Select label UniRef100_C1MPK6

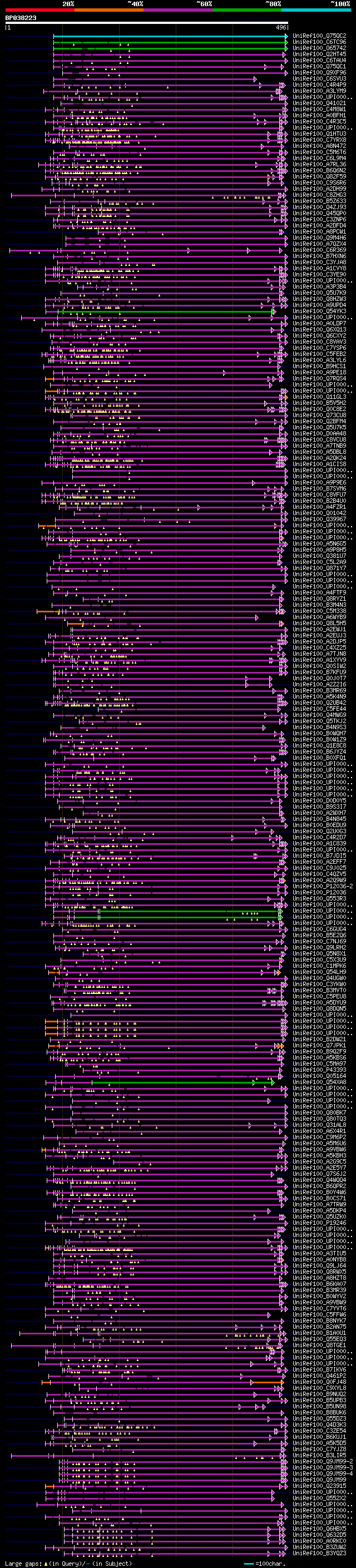319,966
